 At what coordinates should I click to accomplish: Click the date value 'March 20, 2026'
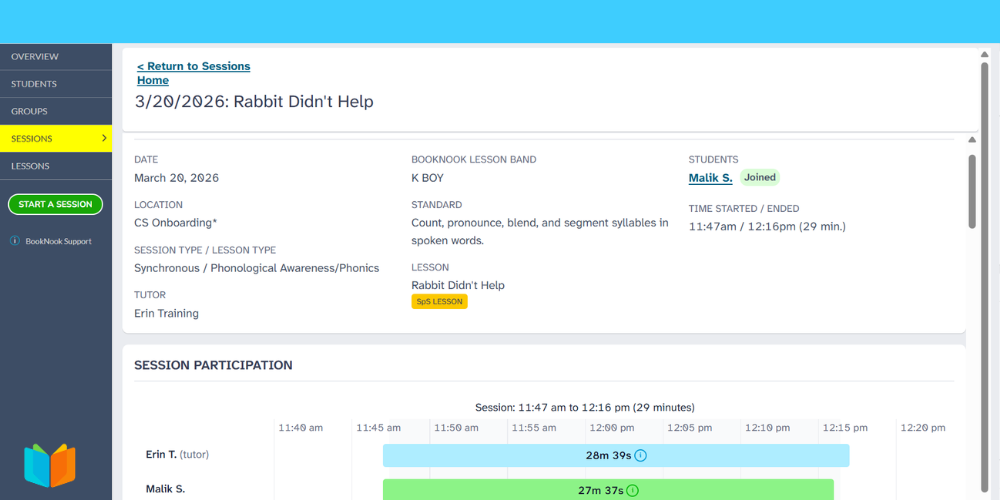(x=177, y=178)
